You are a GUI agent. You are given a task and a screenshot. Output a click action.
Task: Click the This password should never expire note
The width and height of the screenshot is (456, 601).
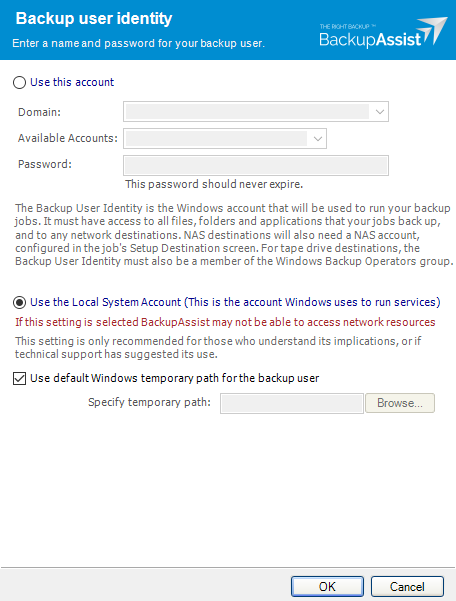point(214,184)
